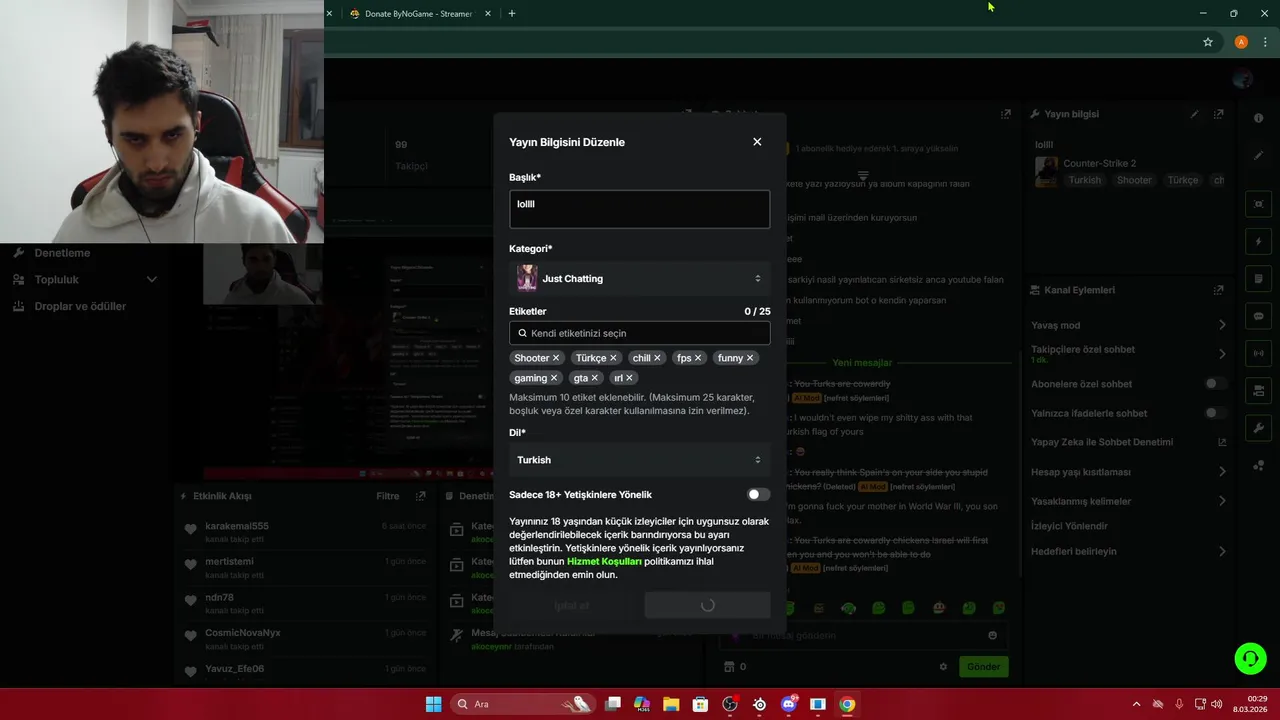The image size is (1280, 720).
Task: Open chat settings gear icon
Action: [943, 667]
